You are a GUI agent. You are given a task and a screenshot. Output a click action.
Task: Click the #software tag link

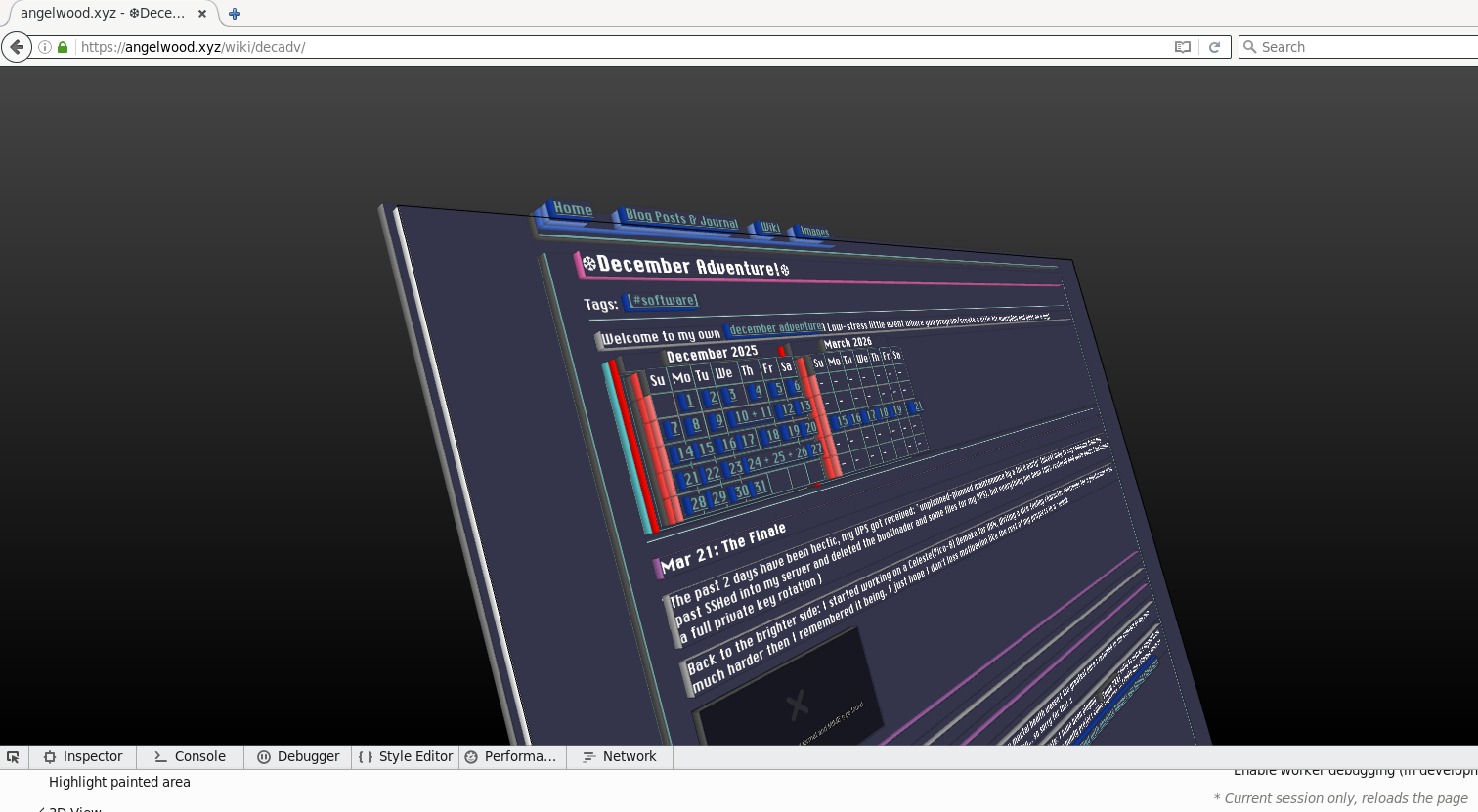(665, 301)
